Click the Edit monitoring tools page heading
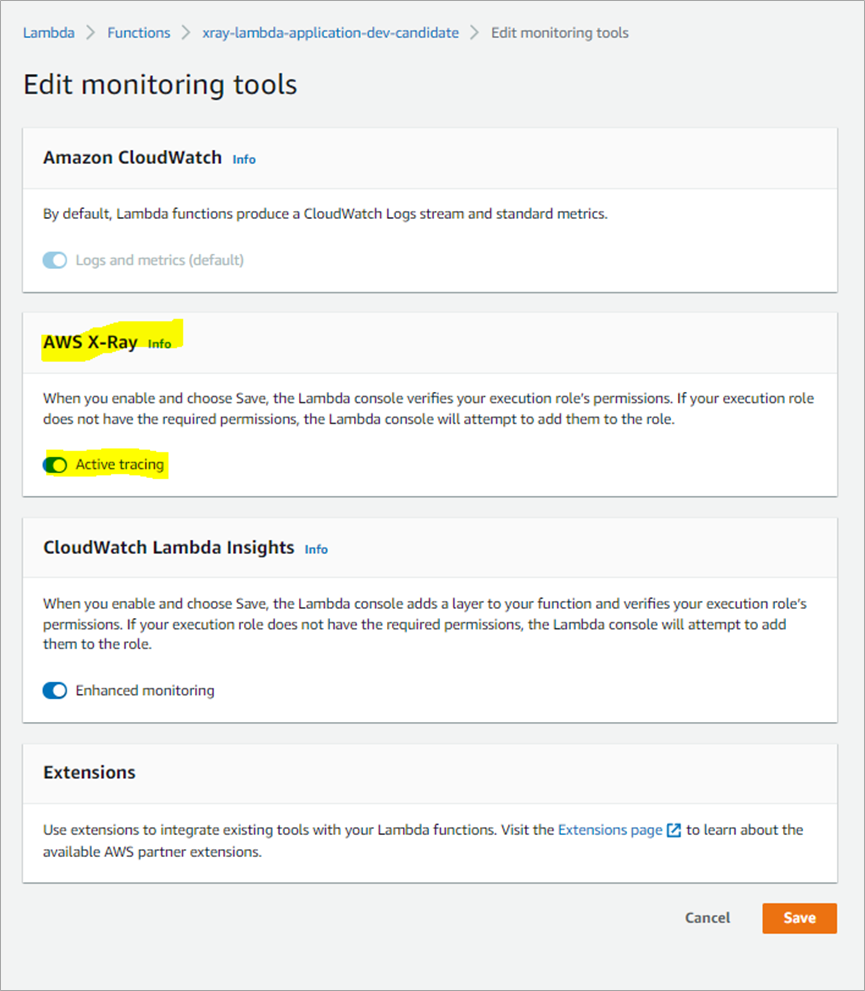This screenshot has height=991, width=865. pyautogui.click(x=160, y=84)
